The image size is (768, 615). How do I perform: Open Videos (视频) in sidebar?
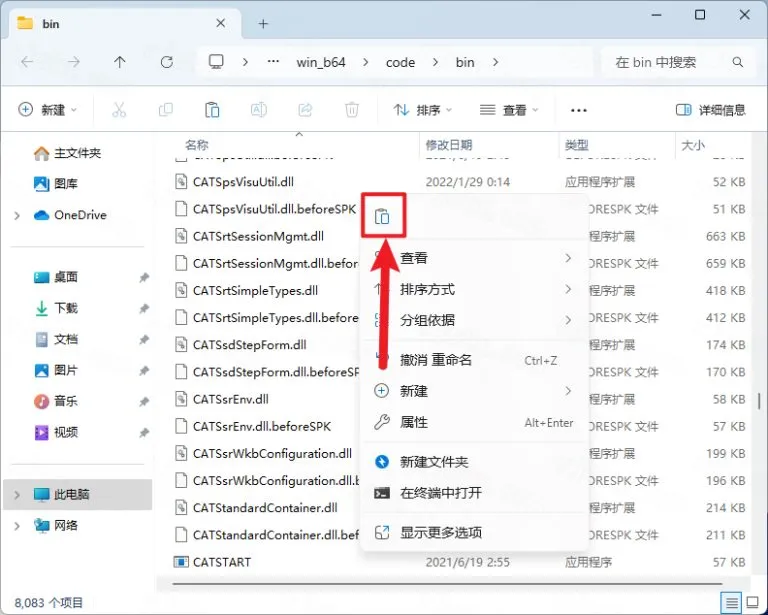pos(56,432)
